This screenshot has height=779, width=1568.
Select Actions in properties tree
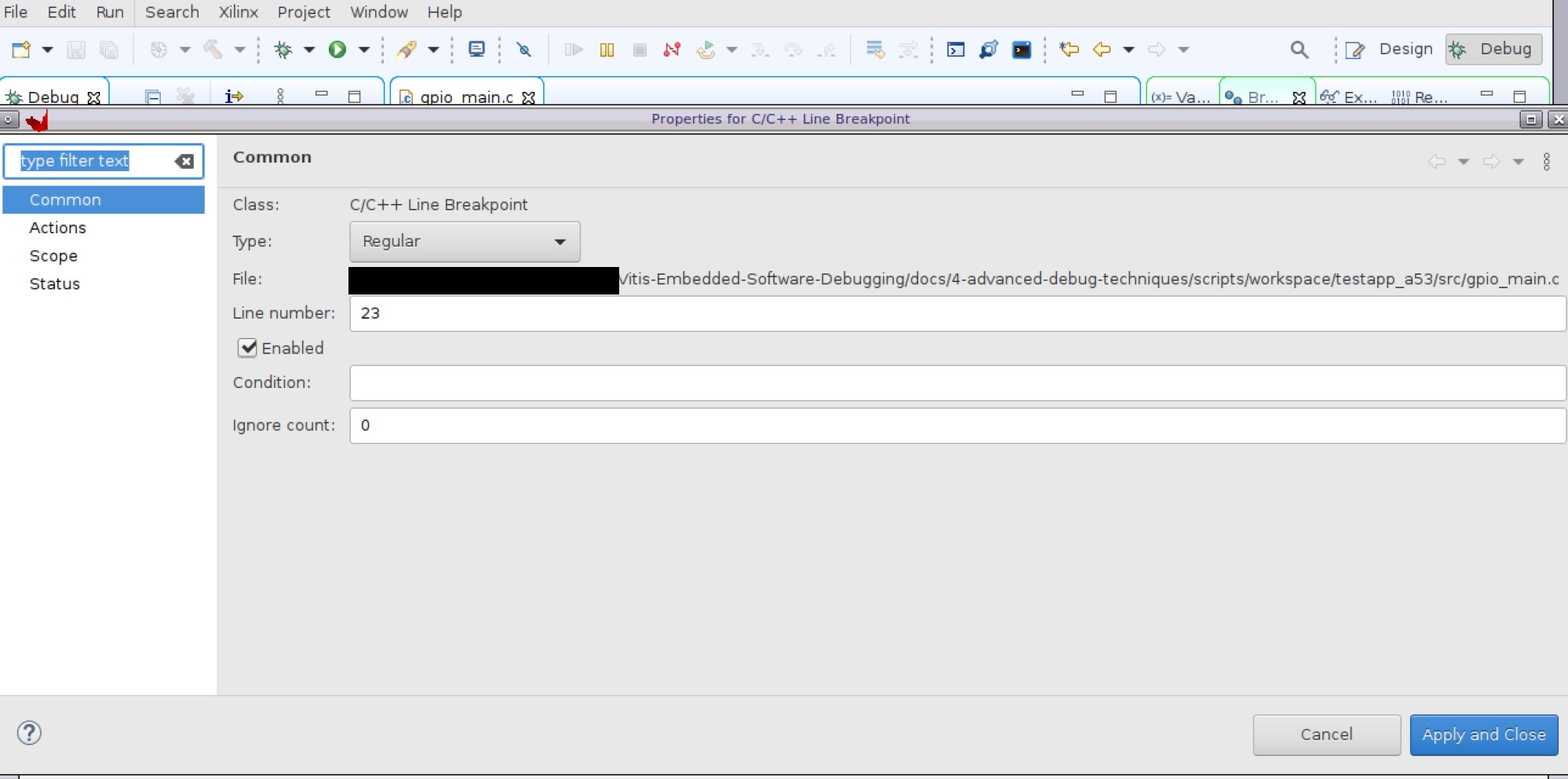[57, 228]
